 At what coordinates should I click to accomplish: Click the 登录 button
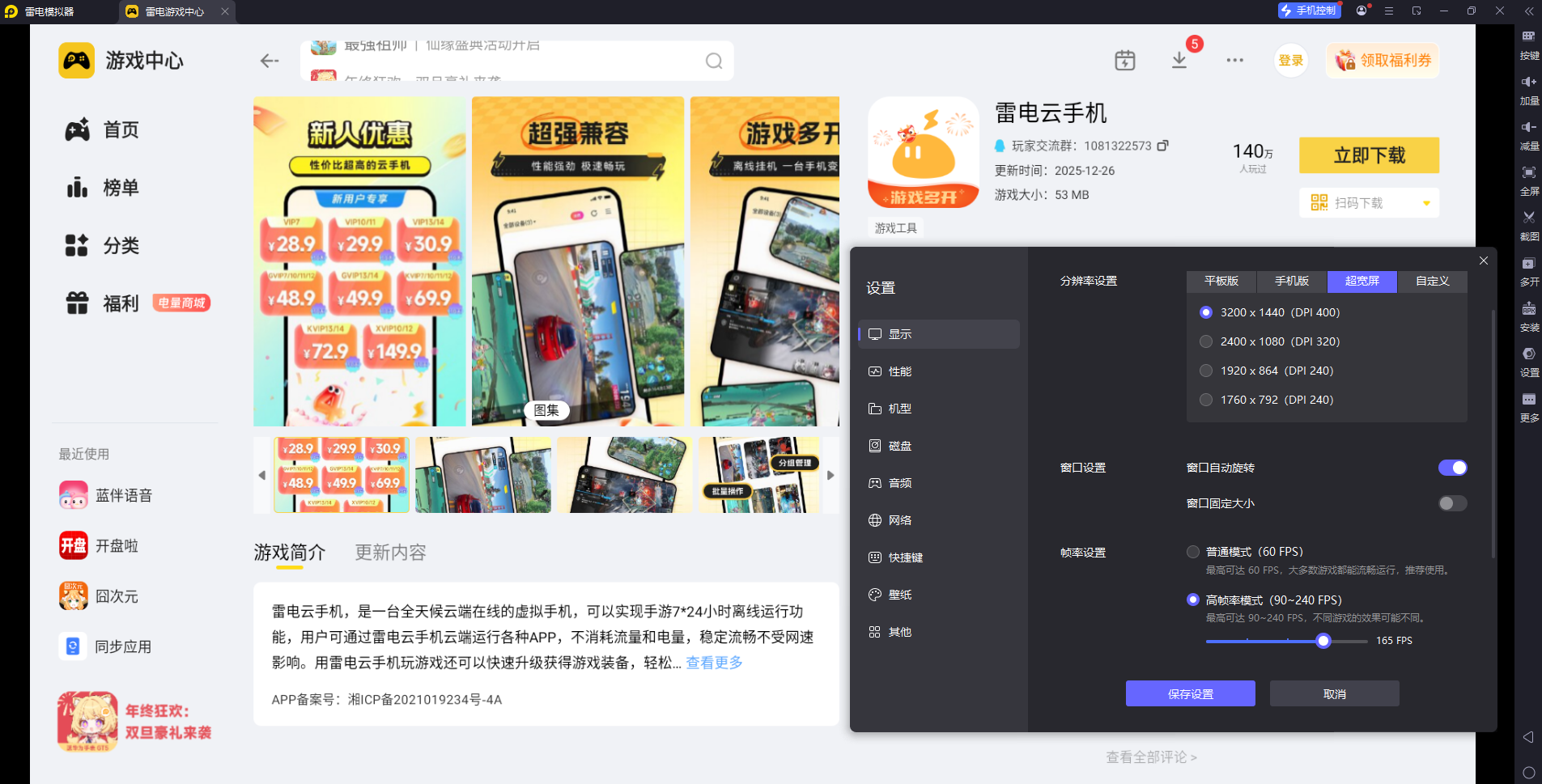[x=1291, y=61]
